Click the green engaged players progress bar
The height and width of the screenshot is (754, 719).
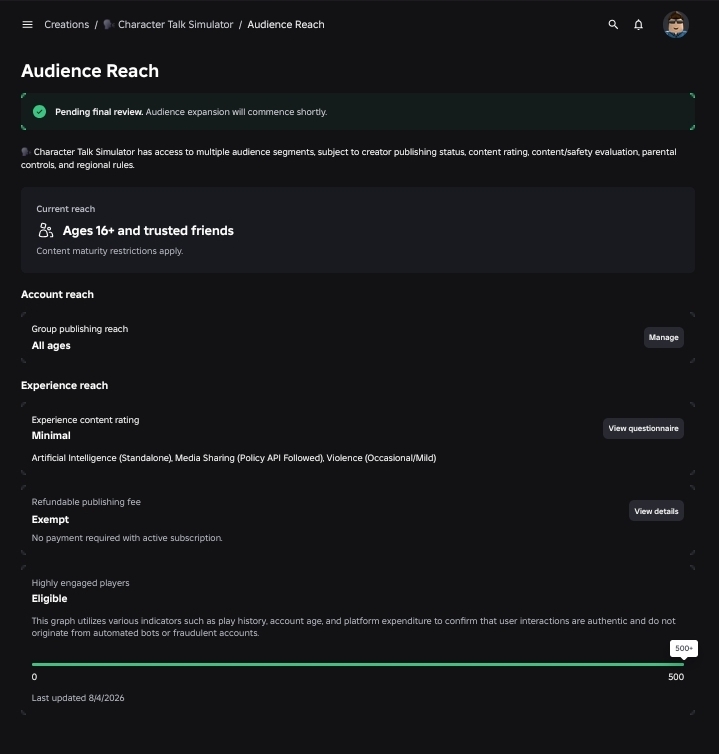(358, 665)
